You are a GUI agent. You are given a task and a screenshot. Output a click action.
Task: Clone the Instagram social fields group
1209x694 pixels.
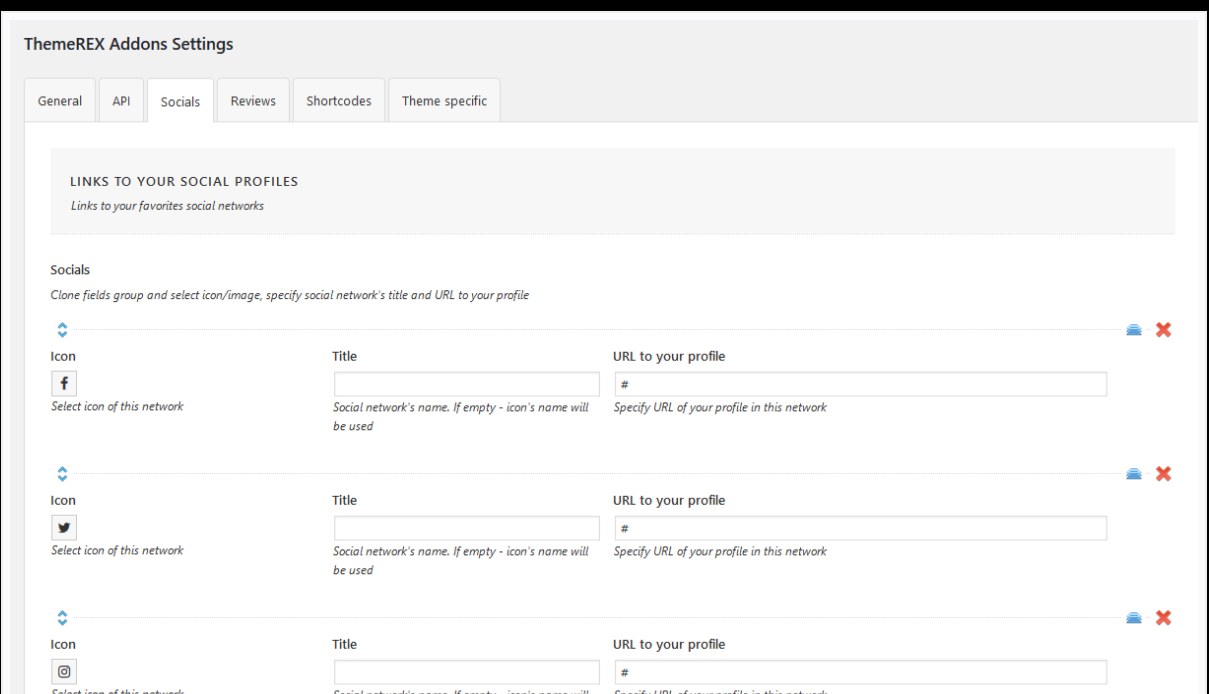click(x=1134, y=618)
